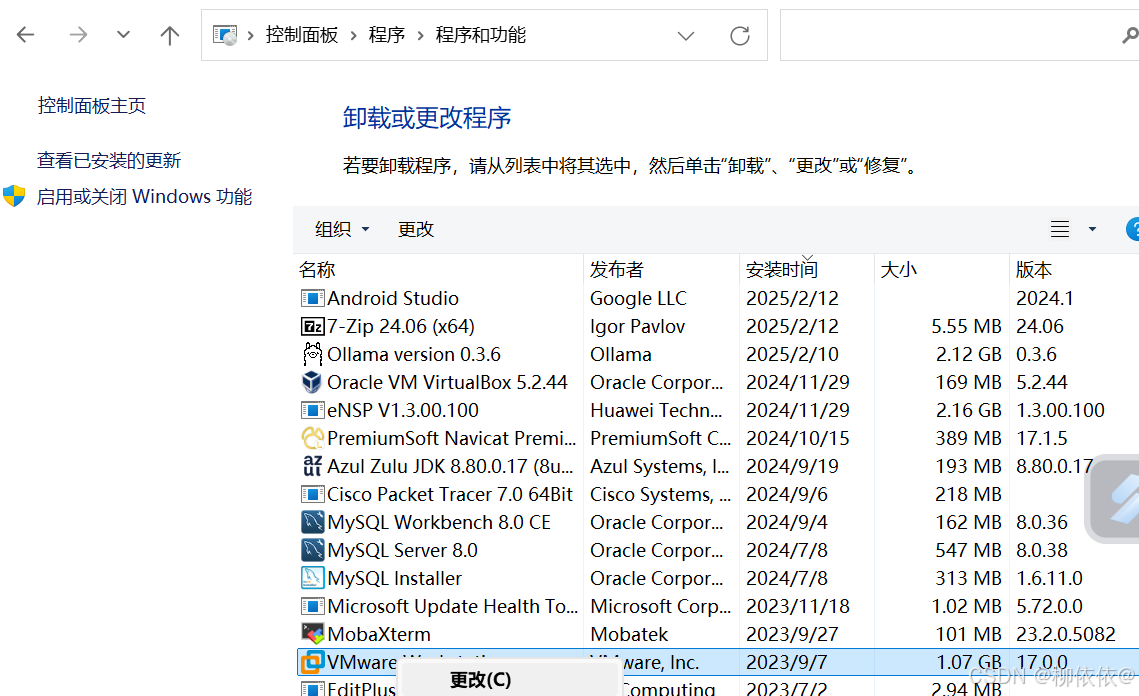The width and height of the screenshot is (1139, 696).
Task: Click the 卸载或更改程序 heading
Action: pyautogui.click(x=427, y=118)
